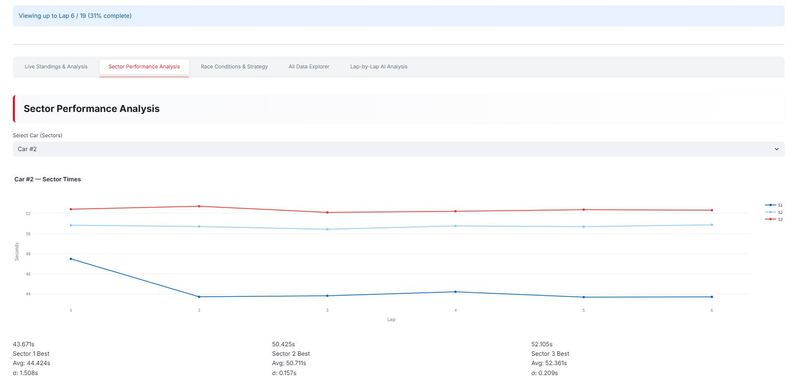Click the 'Car #2 — Sector Times' chart title

[48, 179]
